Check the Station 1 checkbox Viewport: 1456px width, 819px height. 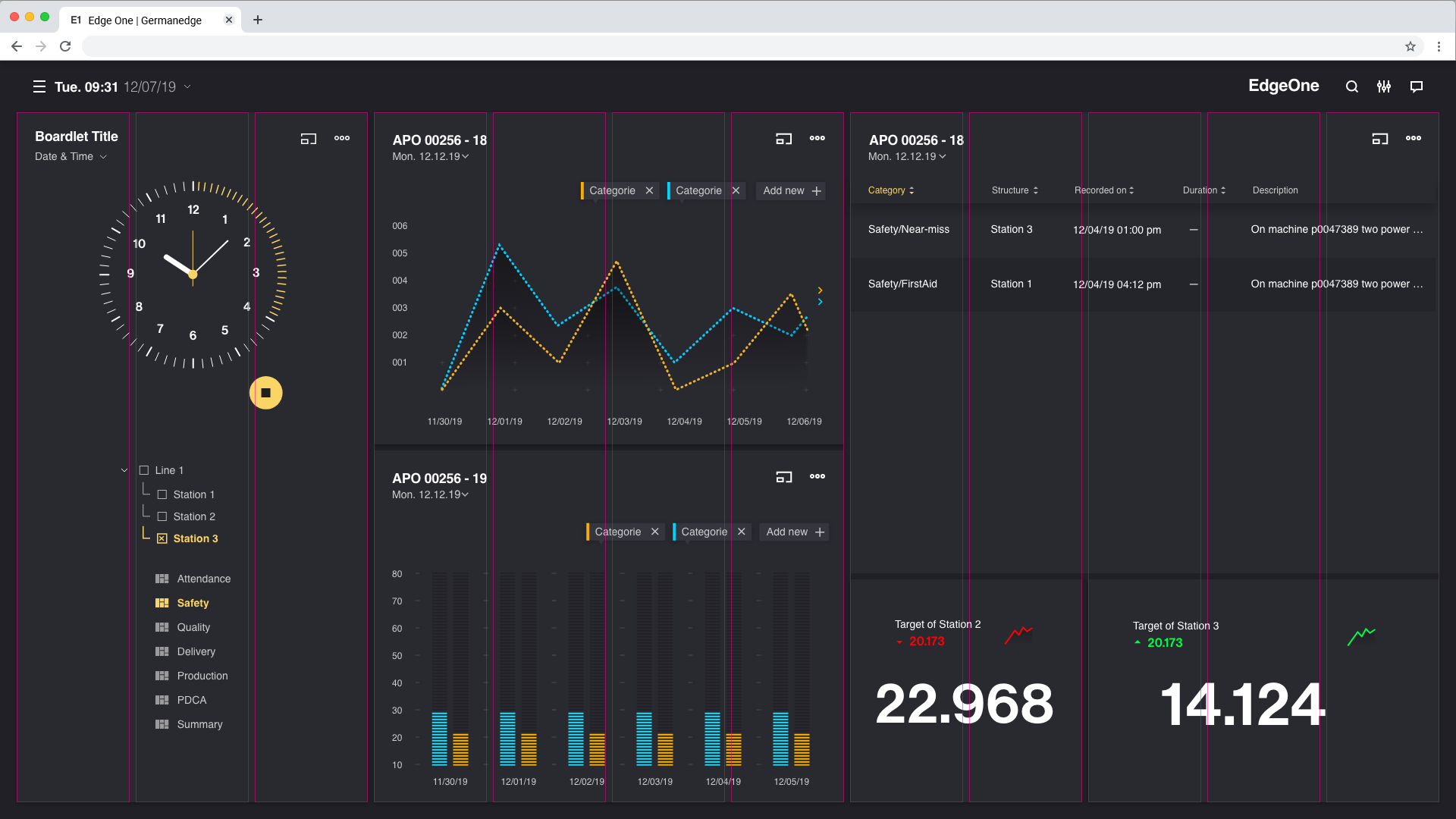[x=162, y=494]
